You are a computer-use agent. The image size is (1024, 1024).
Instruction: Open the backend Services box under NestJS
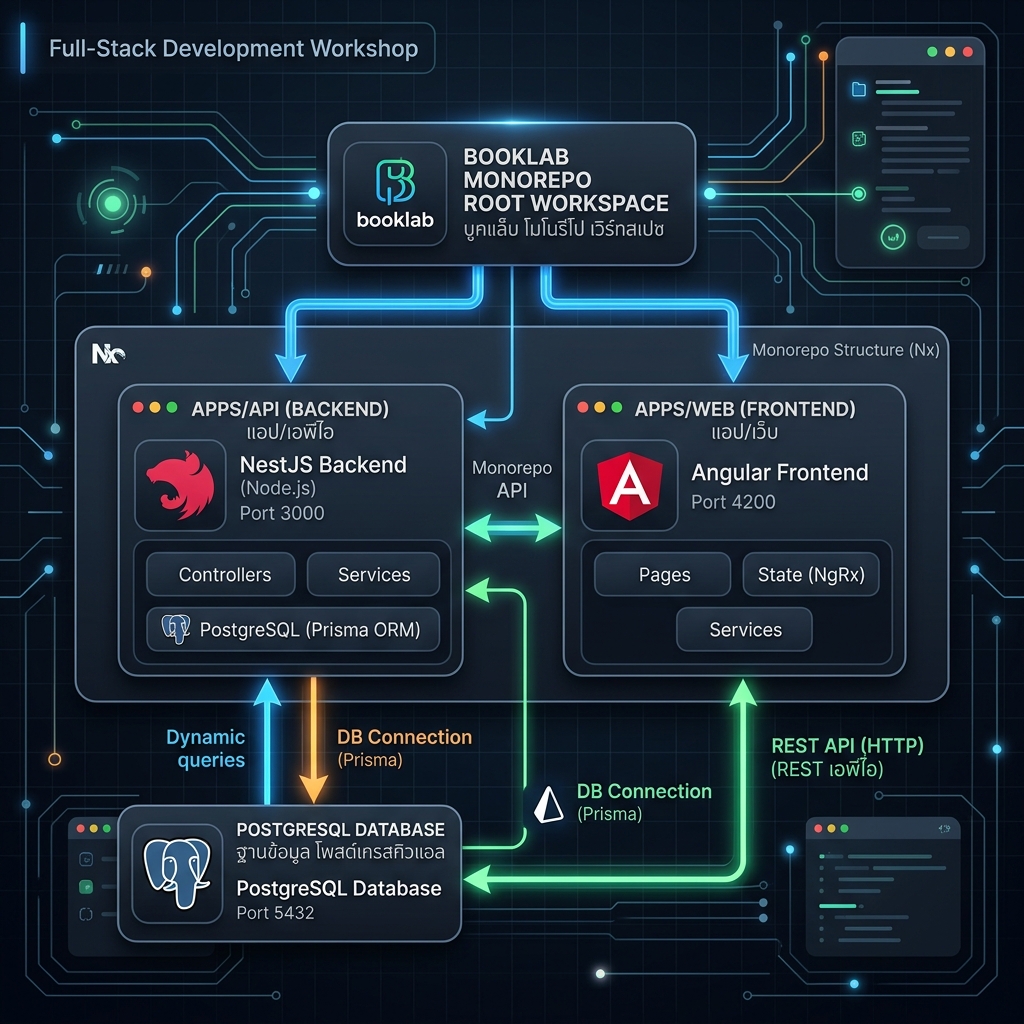click(x=374, y=575)
